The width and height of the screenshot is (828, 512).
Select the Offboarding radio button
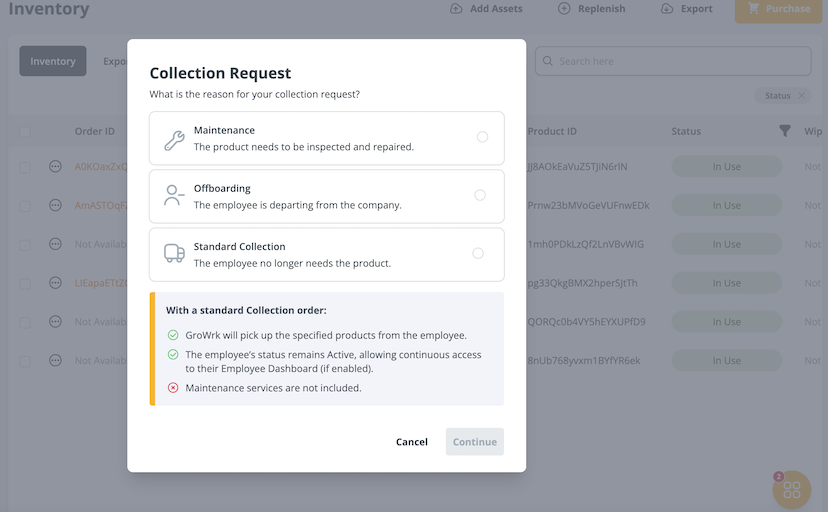pyautogui.click(x=480, y=195)
